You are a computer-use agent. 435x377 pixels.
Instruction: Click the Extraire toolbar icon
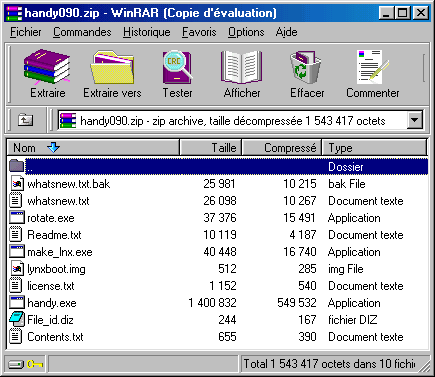47,67
